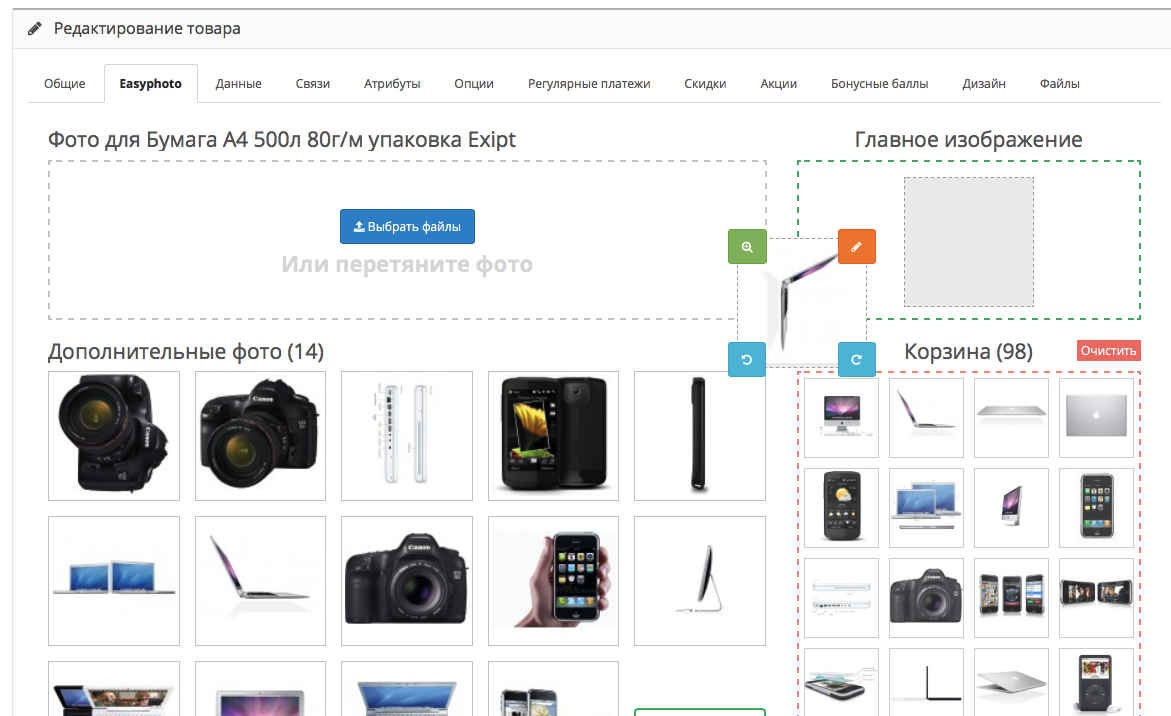Click the three iPhones thumbnail in Корзина
Screen dimensions: 1171x716
coord(1011,597)
